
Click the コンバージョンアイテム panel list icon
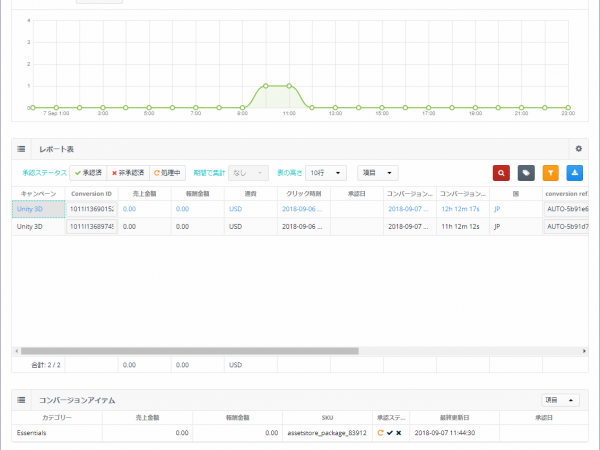coord(21,400)
